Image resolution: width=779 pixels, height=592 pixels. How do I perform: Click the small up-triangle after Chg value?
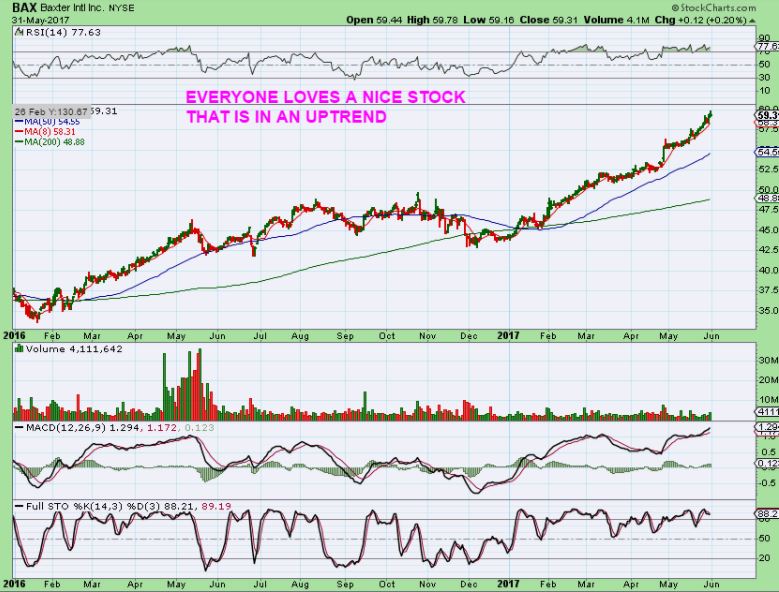[x=752, y=21]
